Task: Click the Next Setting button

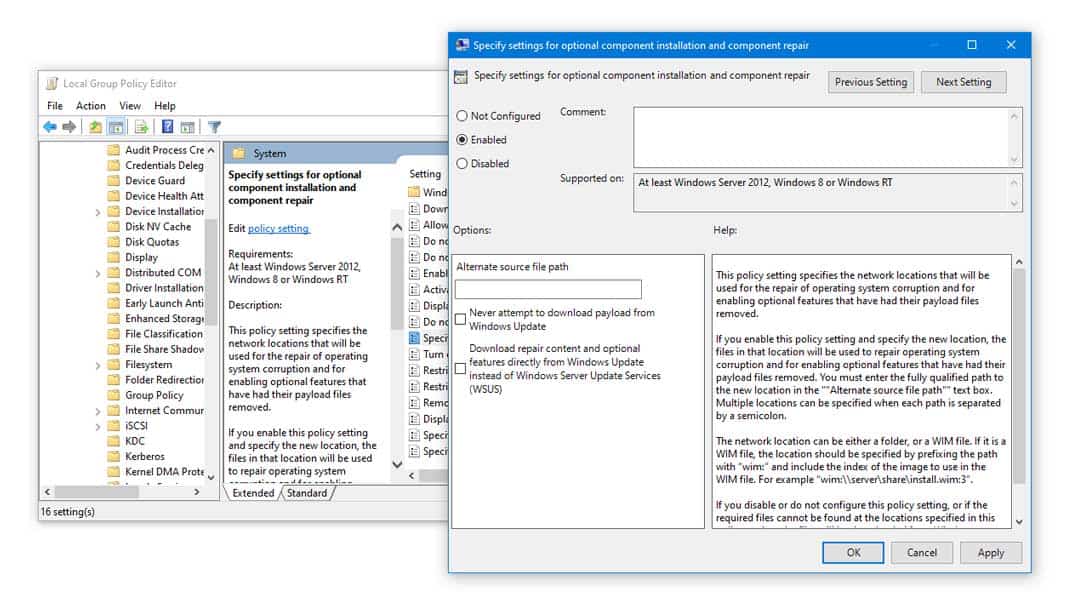Action: coord(963,82)
